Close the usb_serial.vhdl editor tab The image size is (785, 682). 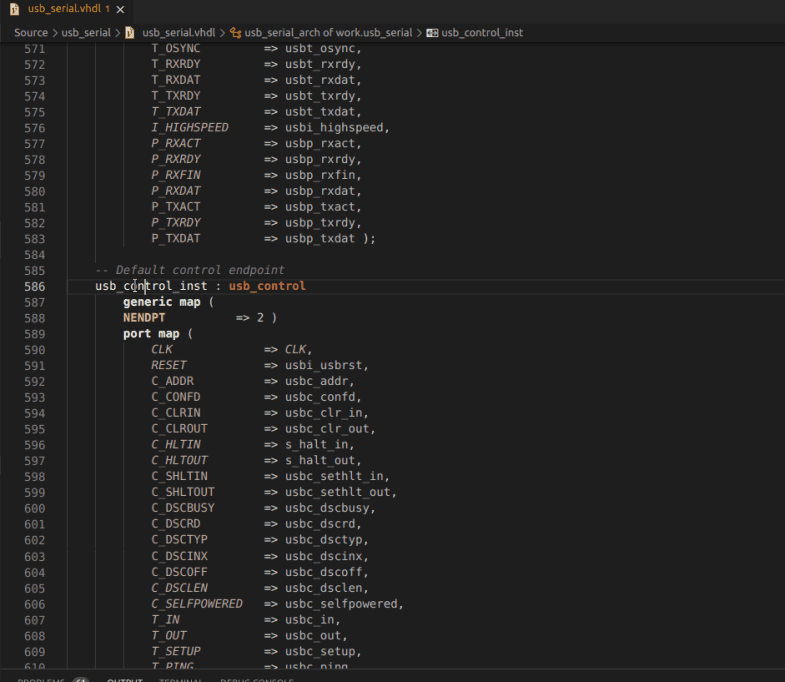[x=121, y=9]
